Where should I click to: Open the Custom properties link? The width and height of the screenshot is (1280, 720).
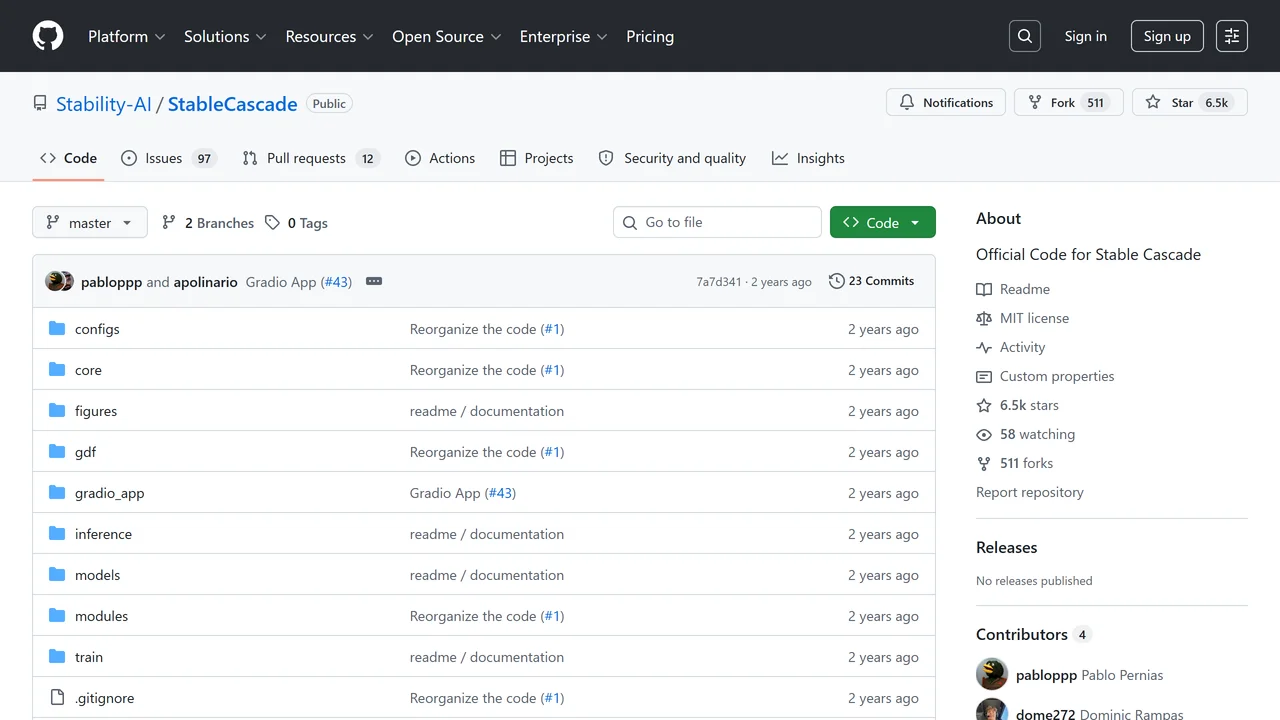1057,376
